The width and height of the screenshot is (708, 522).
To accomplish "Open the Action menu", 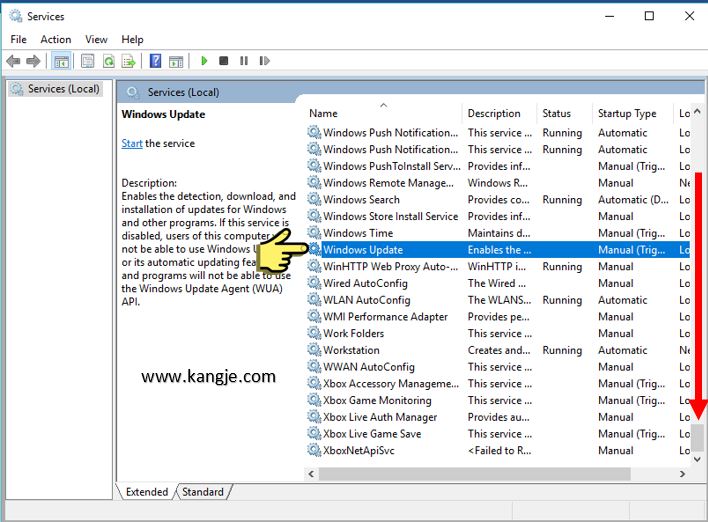I will (x=56, y=39).
